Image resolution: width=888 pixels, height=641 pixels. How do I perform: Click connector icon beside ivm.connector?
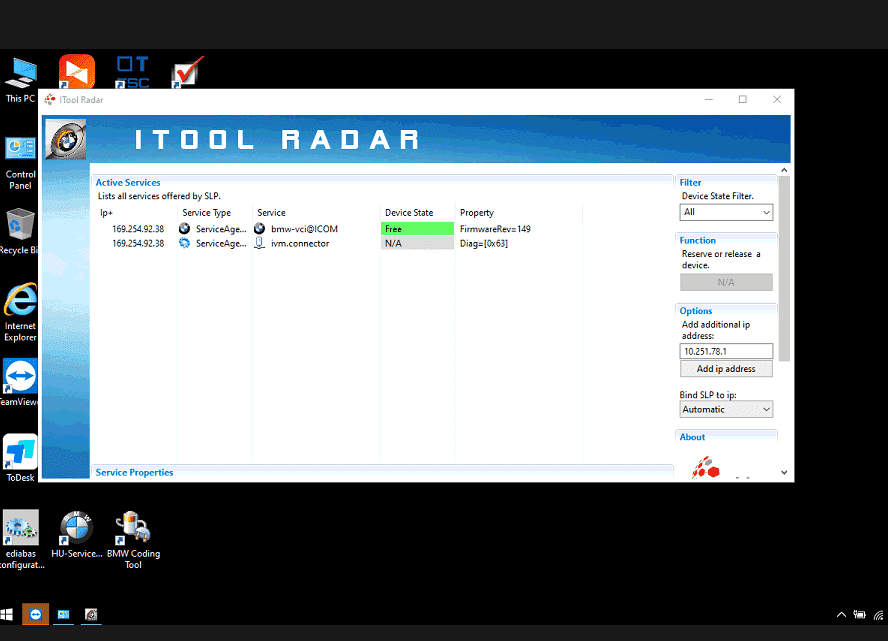pyautogui.click(x=259, y=243)
